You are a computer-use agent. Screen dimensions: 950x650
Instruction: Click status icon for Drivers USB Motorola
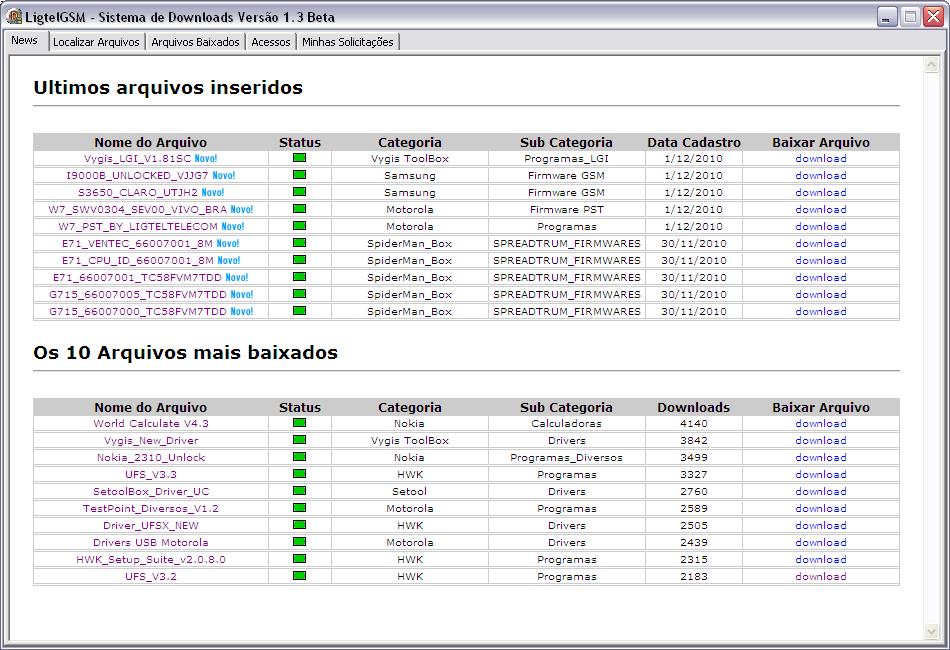pos(299,542)
